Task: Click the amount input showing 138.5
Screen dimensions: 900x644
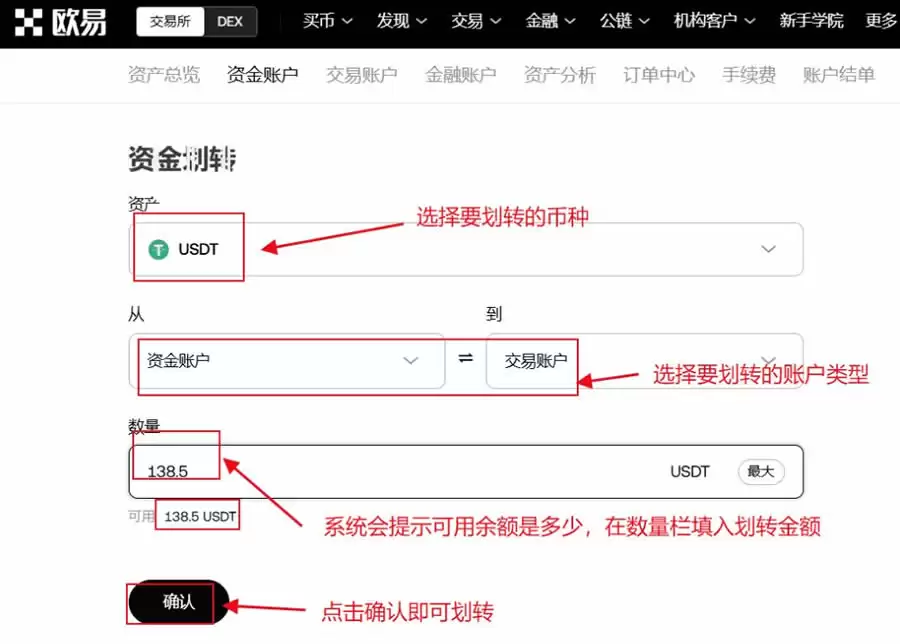Action: click(x=300, y=471)
